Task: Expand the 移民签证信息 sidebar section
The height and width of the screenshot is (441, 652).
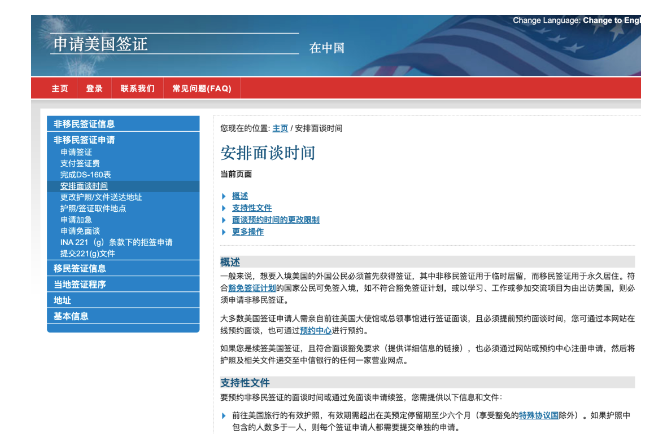Action: [80, 268]
